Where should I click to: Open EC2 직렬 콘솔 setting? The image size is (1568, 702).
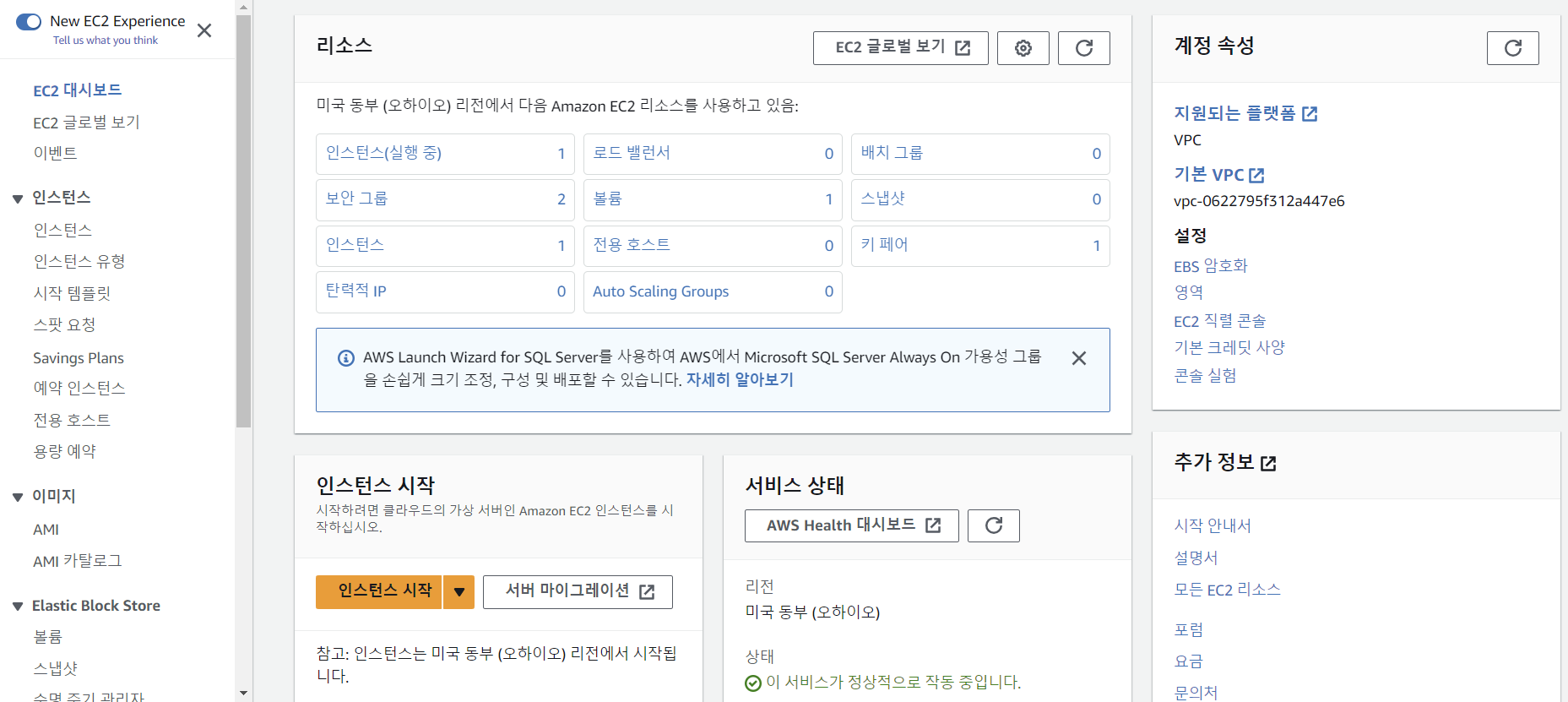pyautogui.click(x=1220, y=321)
